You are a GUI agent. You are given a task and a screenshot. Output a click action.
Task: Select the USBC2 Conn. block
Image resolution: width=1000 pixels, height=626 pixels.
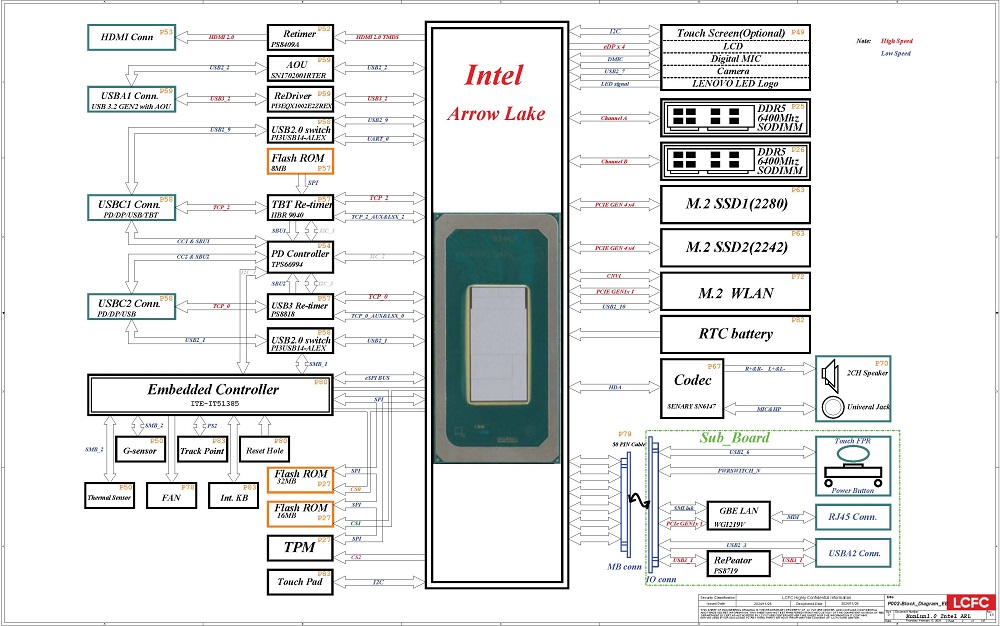point(131,307)
